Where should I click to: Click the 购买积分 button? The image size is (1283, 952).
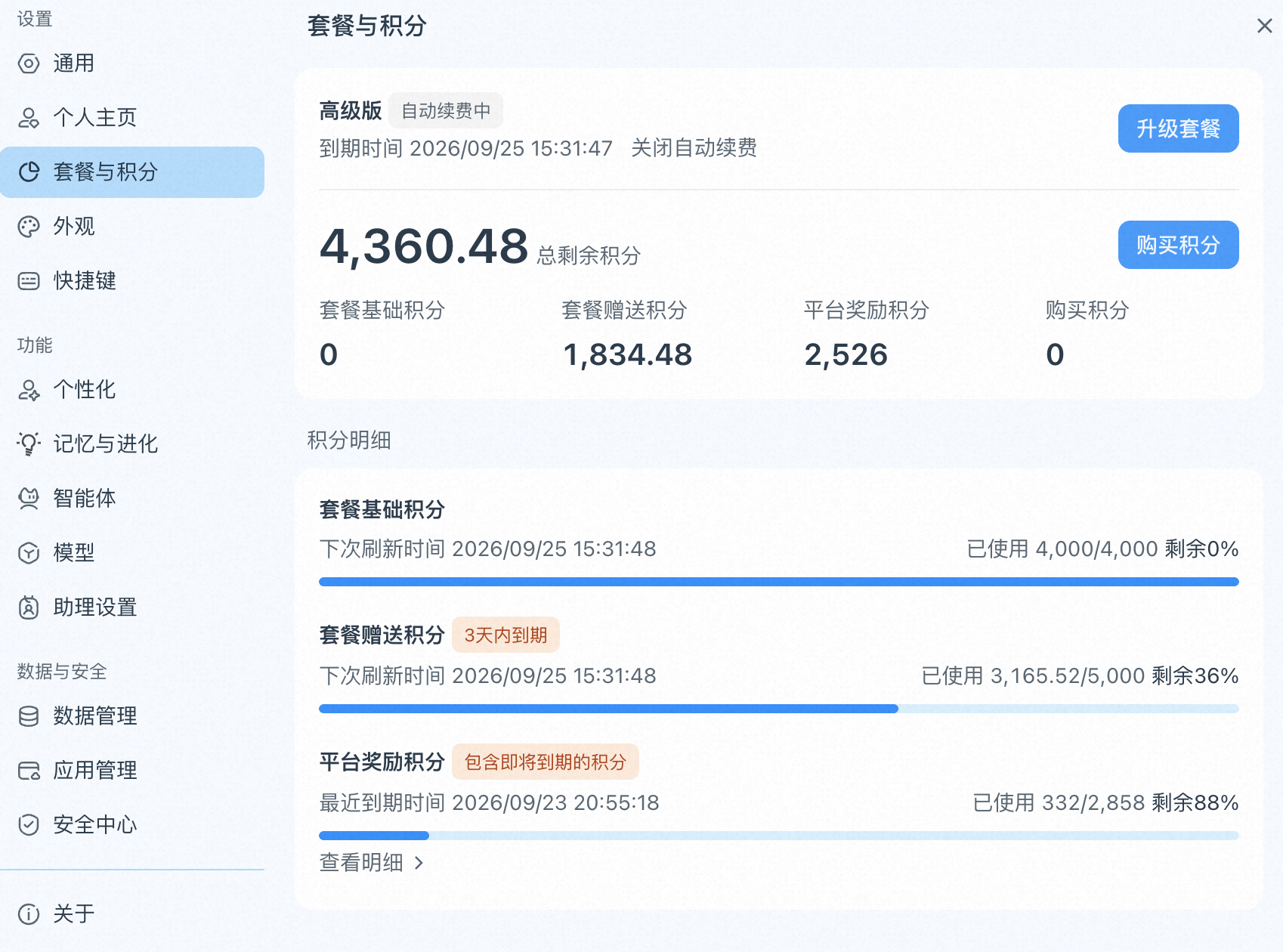point(1178,245)
